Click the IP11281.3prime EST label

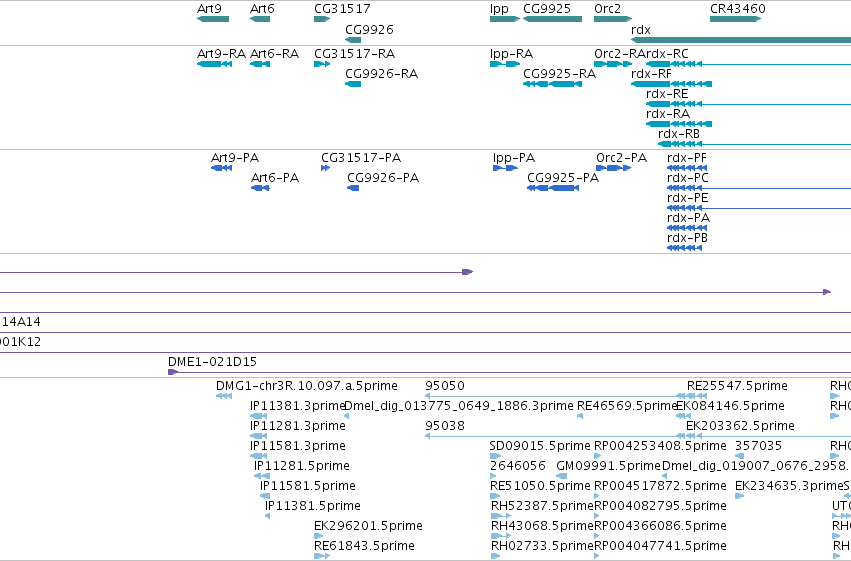[298, 426]
